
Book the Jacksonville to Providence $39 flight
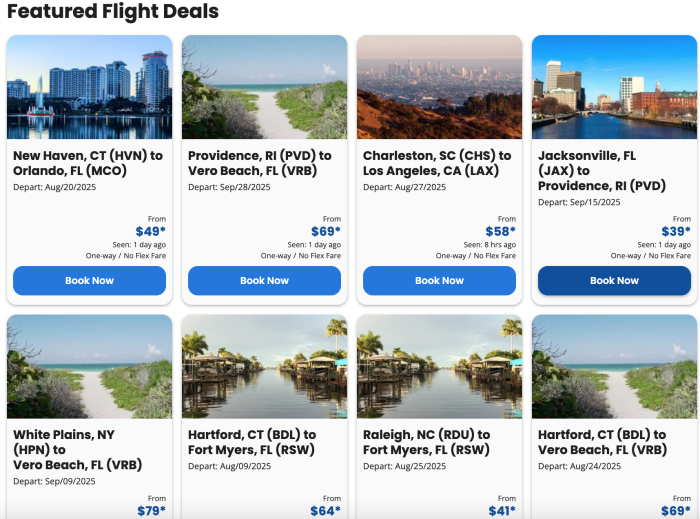tap(614, 281)
